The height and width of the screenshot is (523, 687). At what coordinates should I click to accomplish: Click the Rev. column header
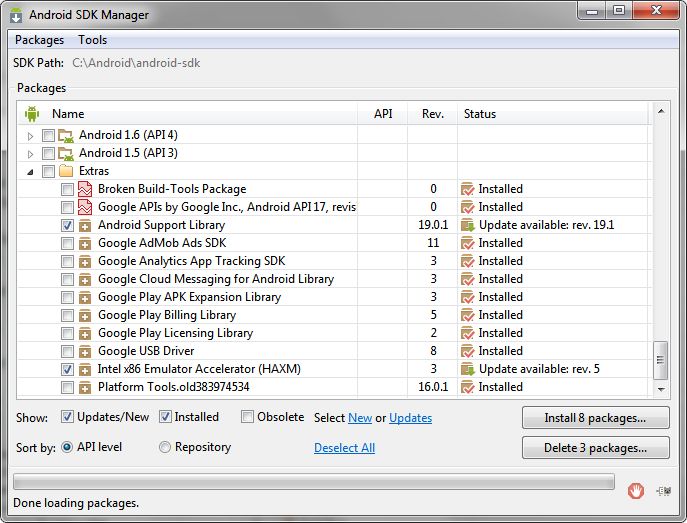click(432, 114)
